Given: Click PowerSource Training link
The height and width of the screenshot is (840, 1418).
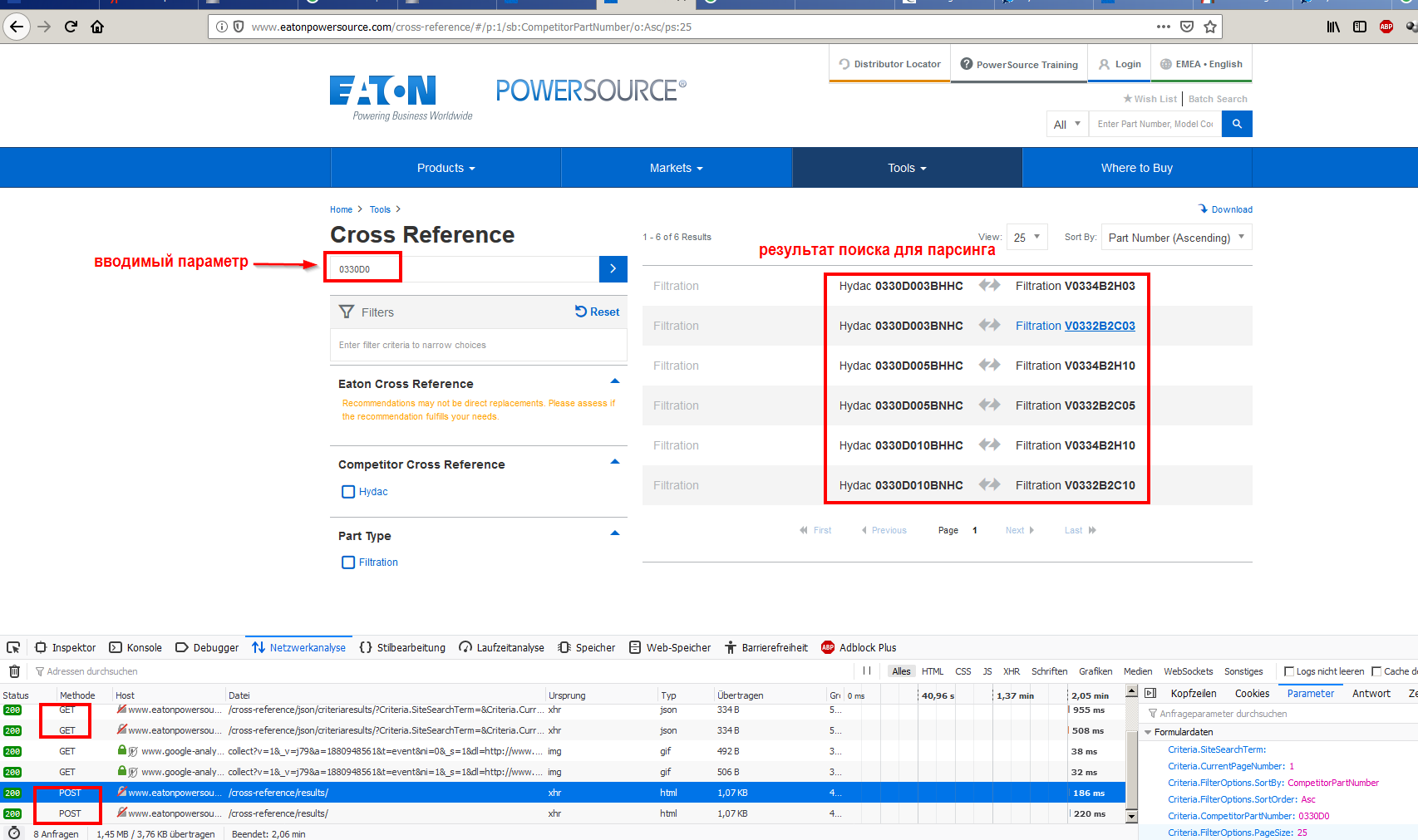Looking at the screenshot, I should (1019, 64).
